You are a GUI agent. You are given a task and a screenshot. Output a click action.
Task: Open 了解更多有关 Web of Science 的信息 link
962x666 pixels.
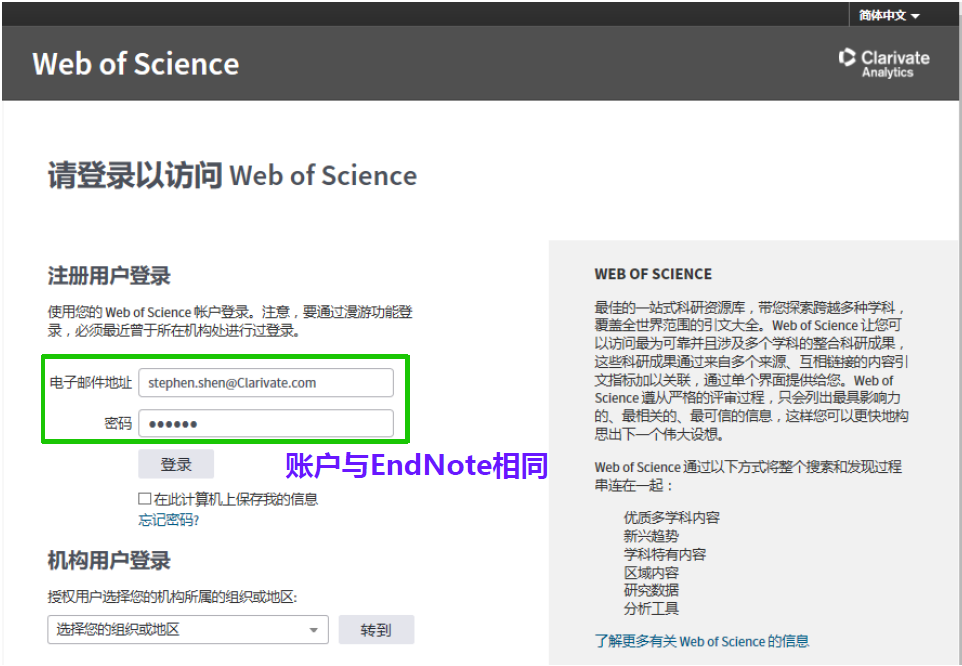(x=702, y=641)
